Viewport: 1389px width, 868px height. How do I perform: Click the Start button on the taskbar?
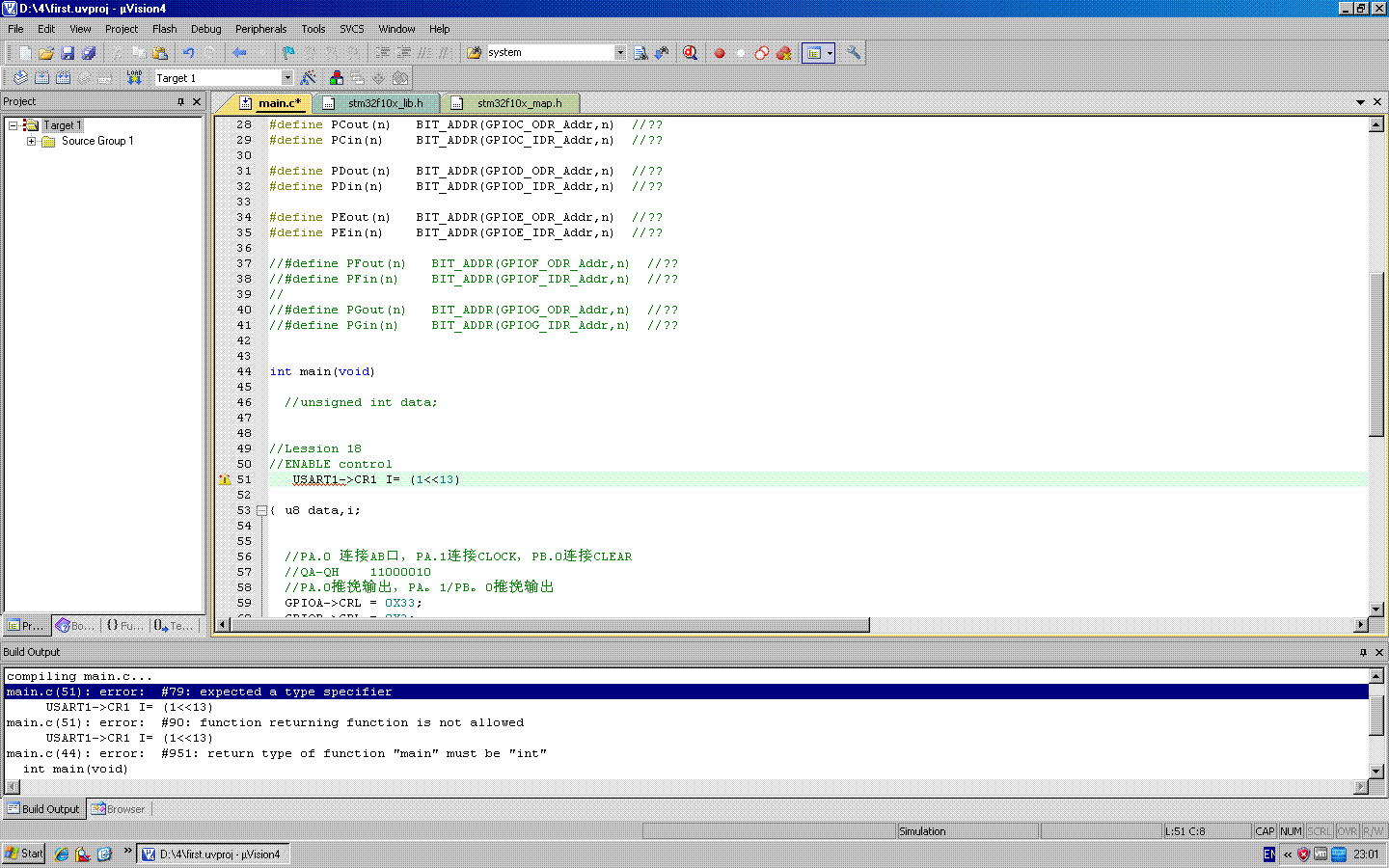pos(24,854)
